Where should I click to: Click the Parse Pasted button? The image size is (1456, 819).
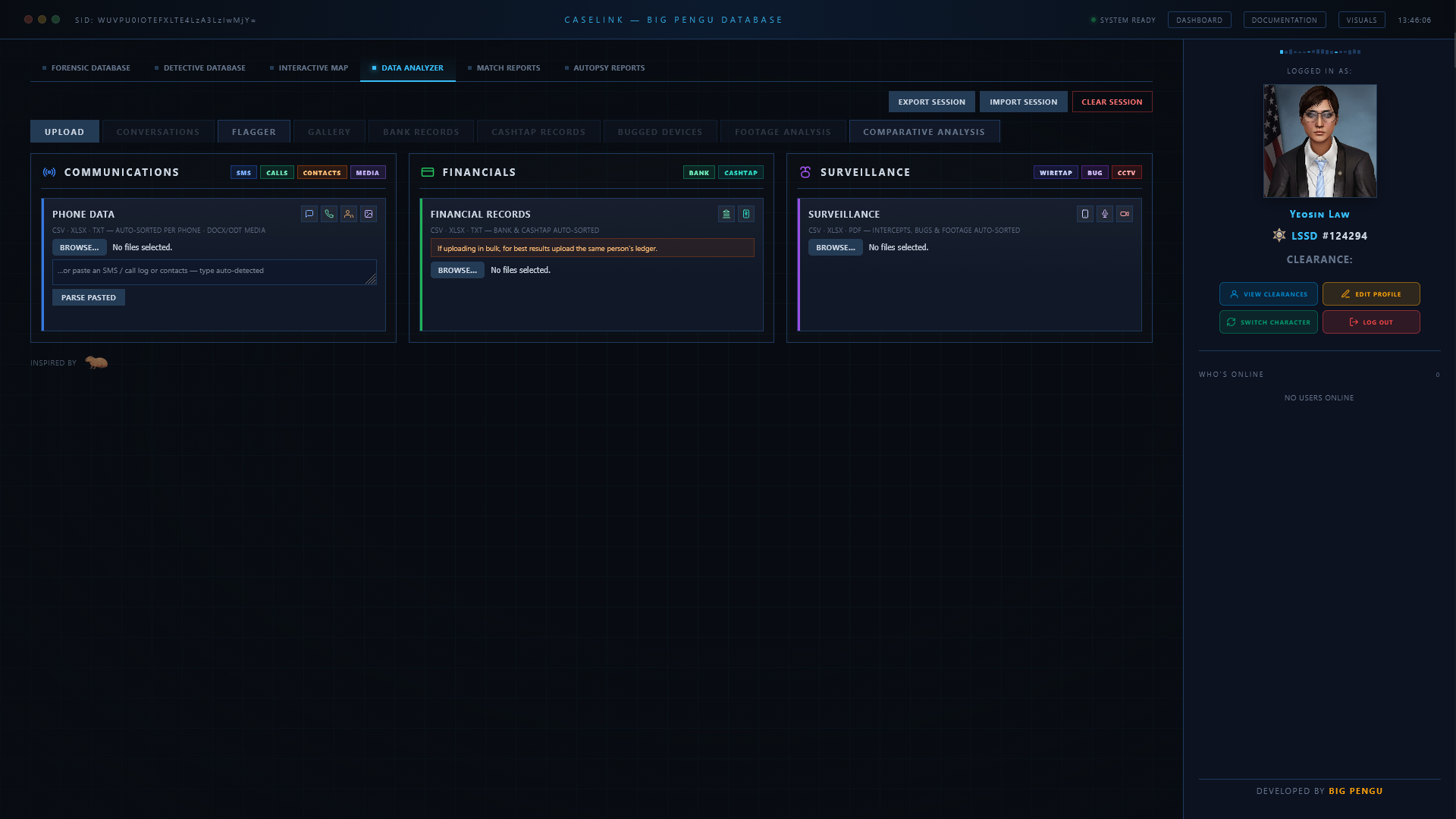[x=89, y=297]
